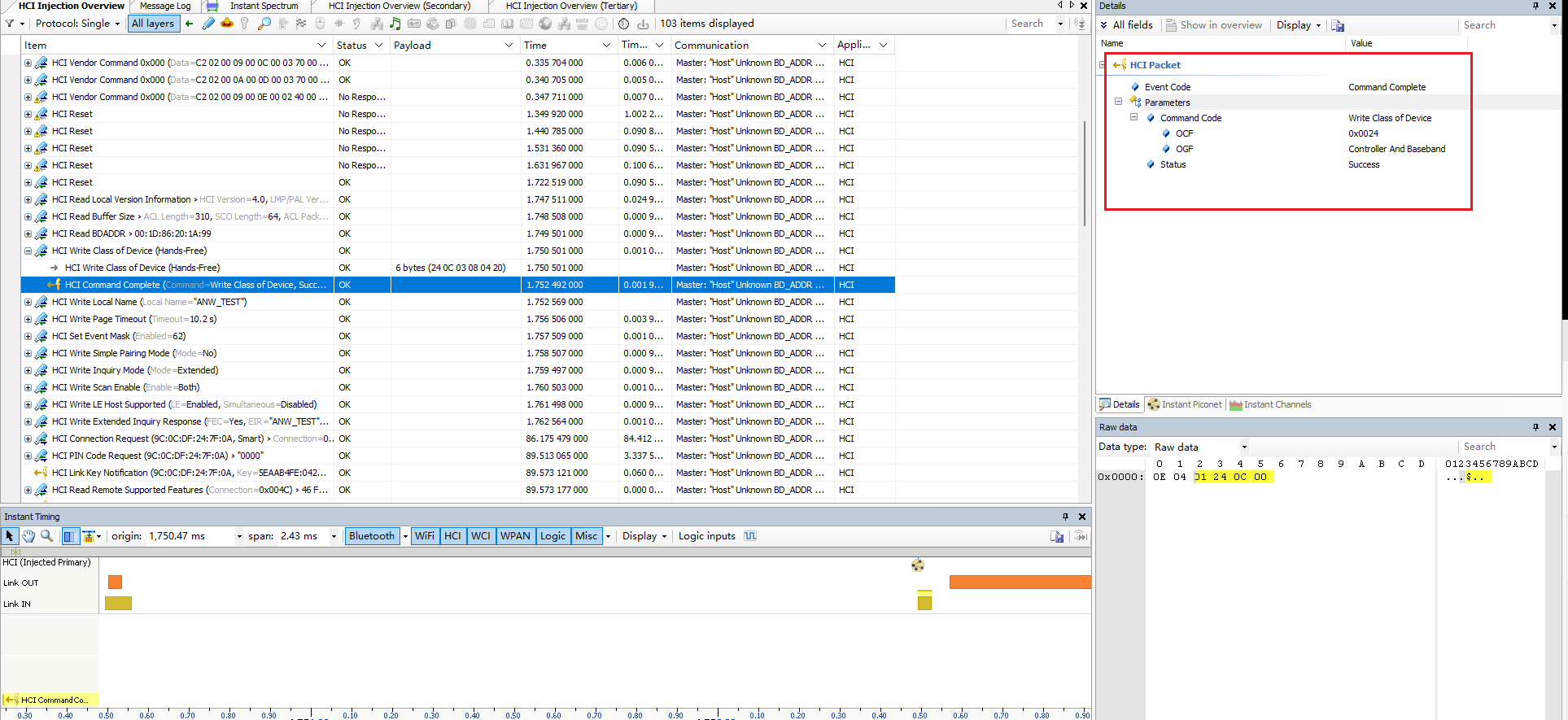Open the Status column dropdown arrow

(x=378, y=46)
